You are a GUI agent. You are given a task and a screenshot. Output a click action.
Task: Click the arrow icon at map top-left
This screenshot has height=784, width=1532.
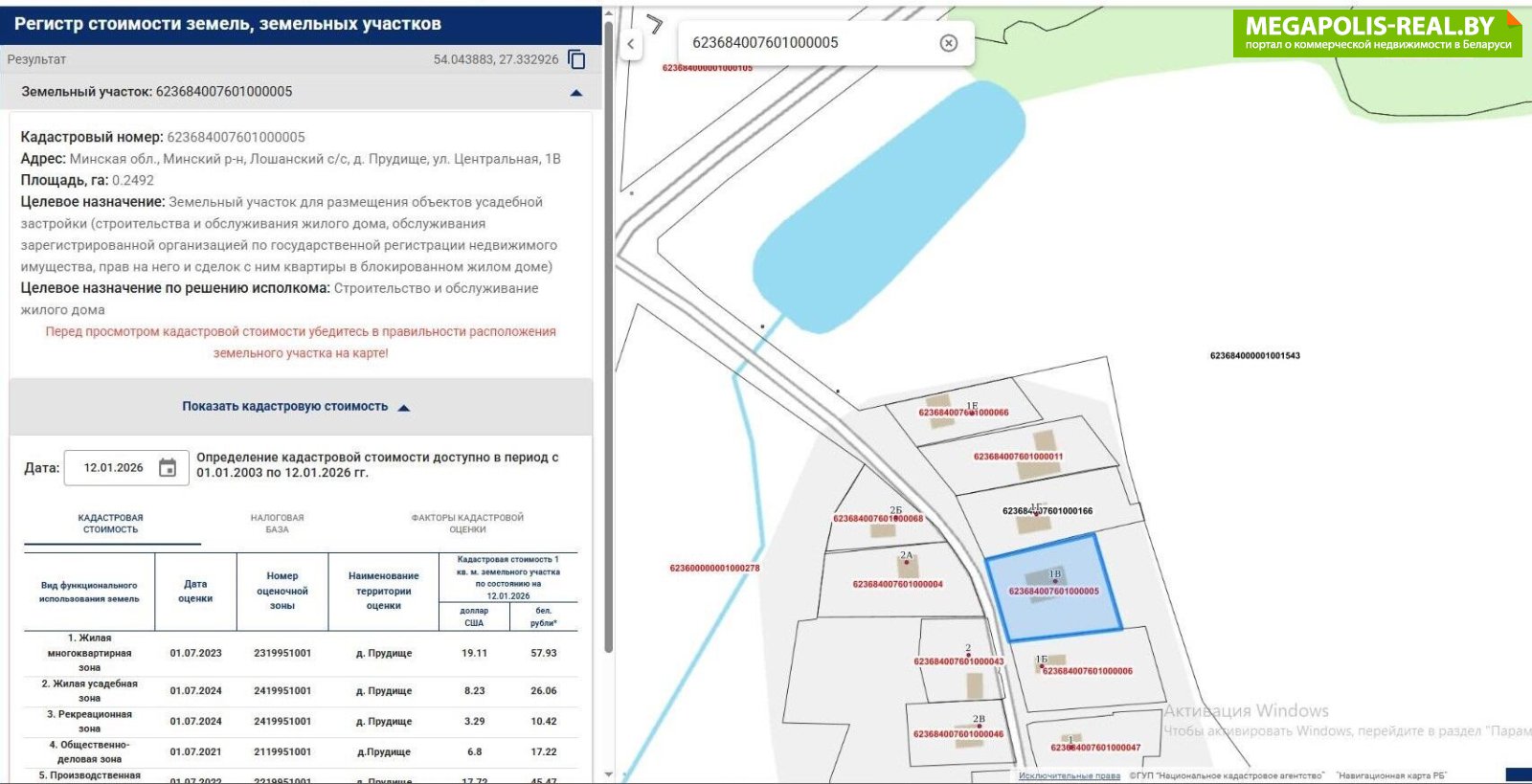pyautogui.click(x=655, y=24)
